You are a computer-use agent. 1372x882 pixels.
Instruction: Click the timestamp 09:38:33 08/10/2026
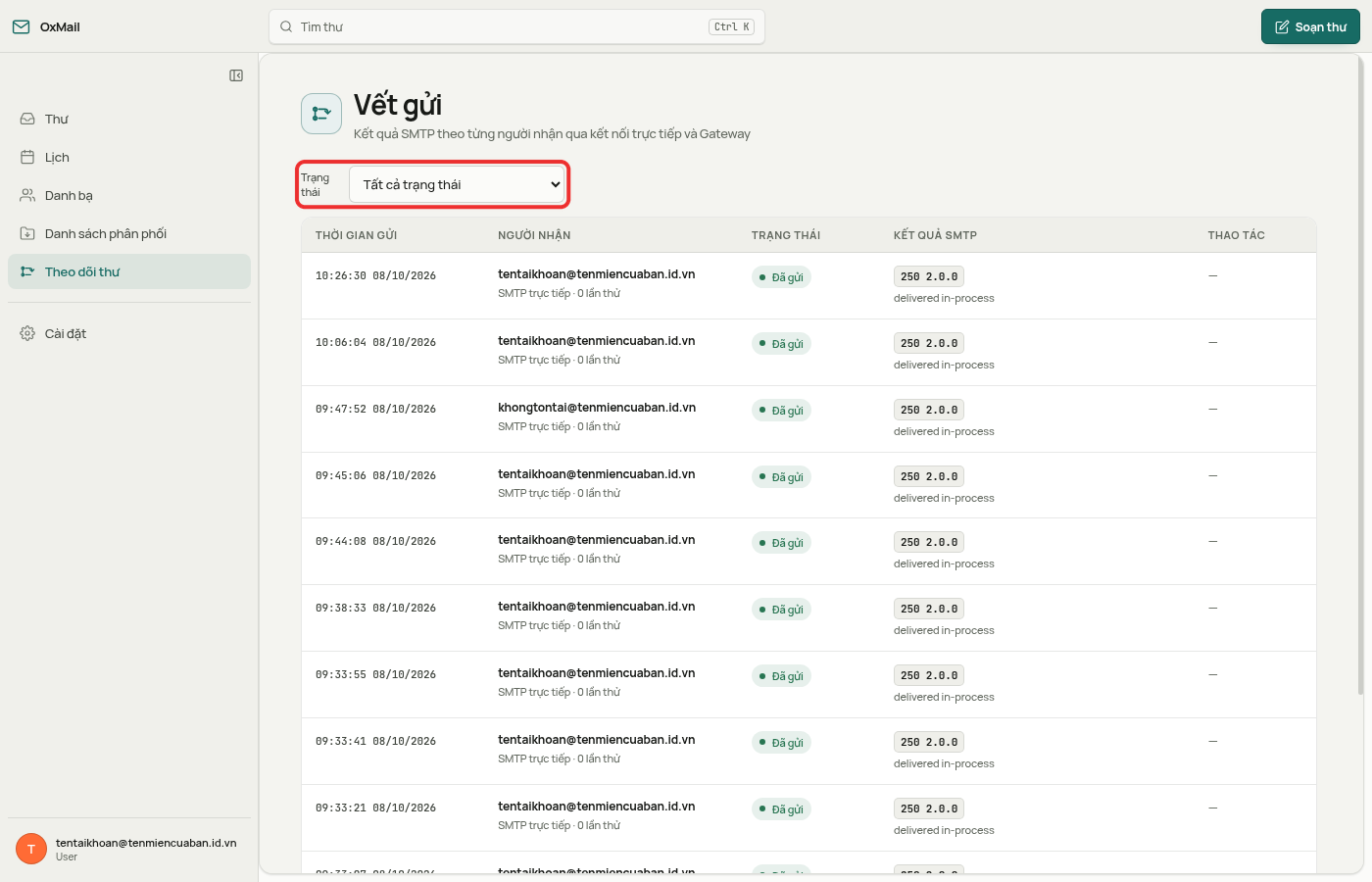[375, 609]
